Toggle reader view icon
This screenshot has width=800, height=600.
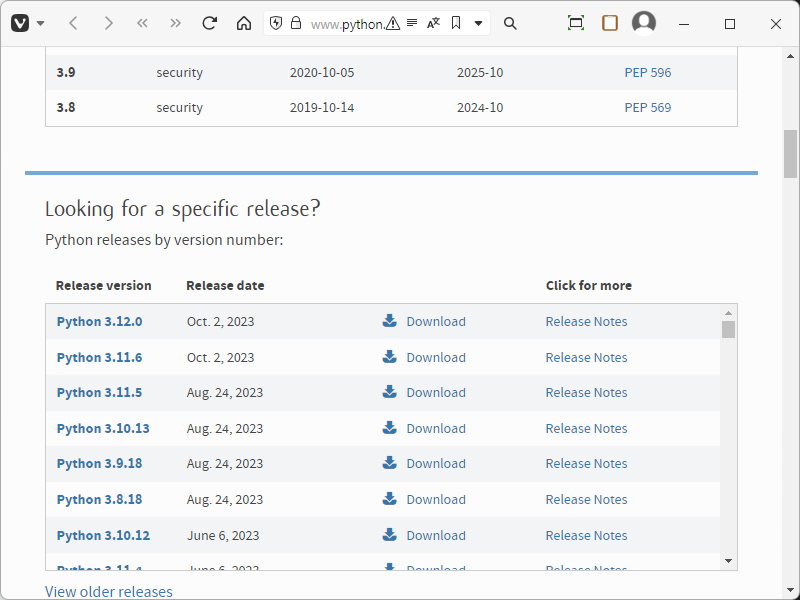pos(412,23)
